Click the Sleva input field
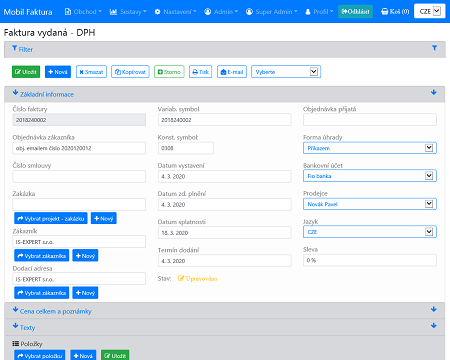Screen dimensions: 450x360 pyautogui.click(x=370, y=260)
